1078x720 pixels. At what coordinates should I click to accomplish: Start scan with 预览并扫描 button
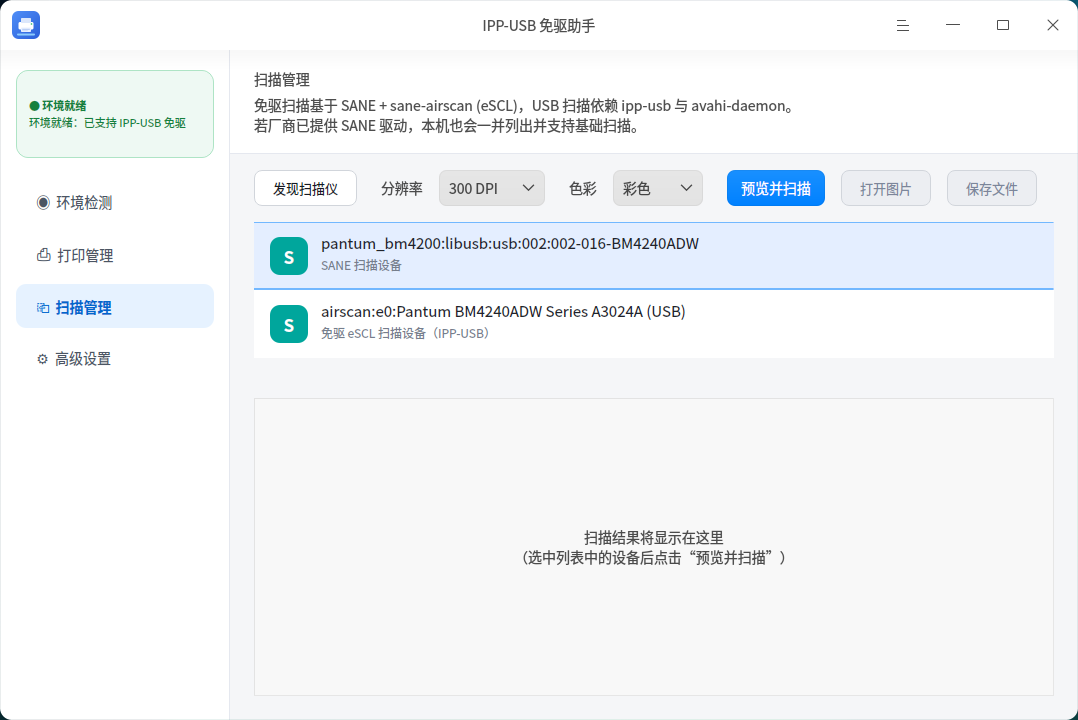pyautogui.click(x=776, y=188)
